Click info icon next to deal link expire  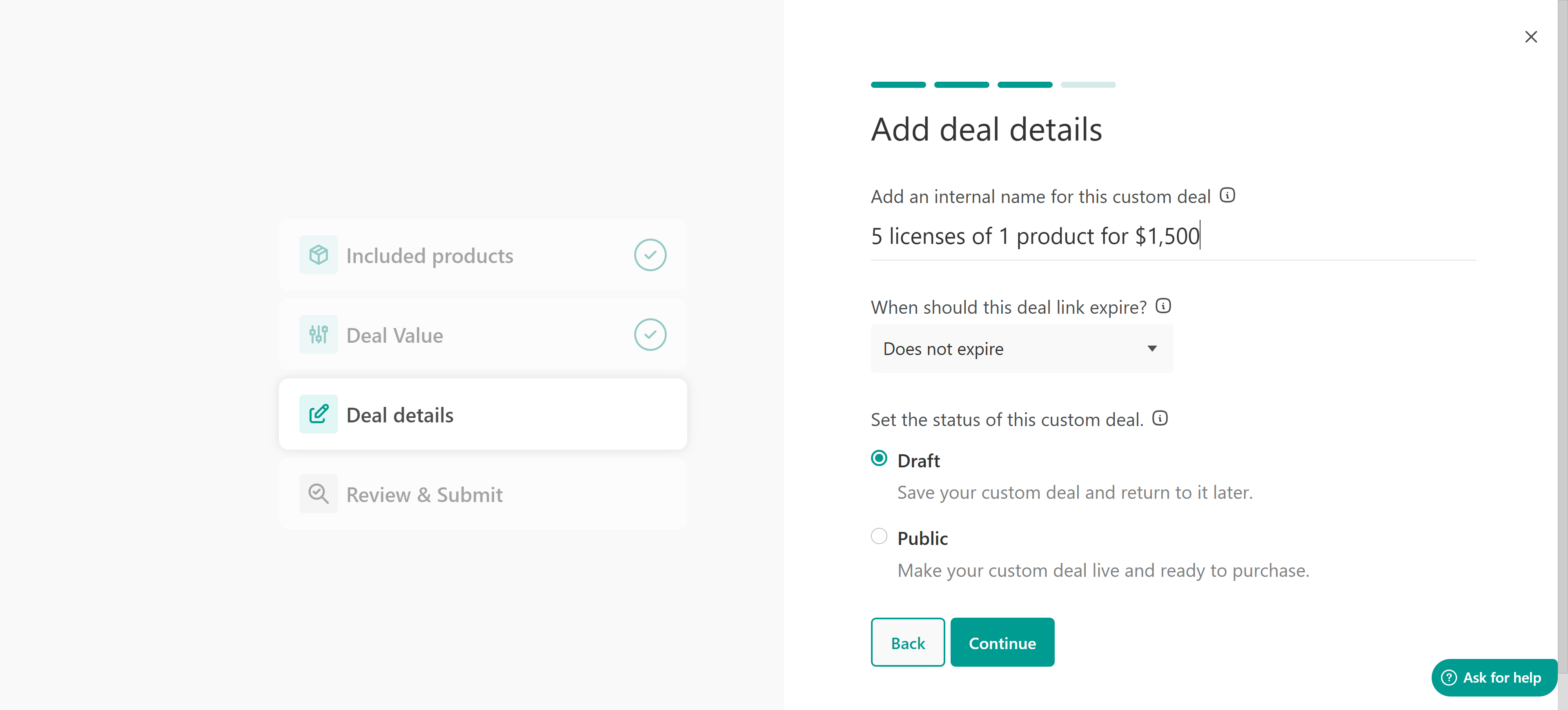point(1163,306)
